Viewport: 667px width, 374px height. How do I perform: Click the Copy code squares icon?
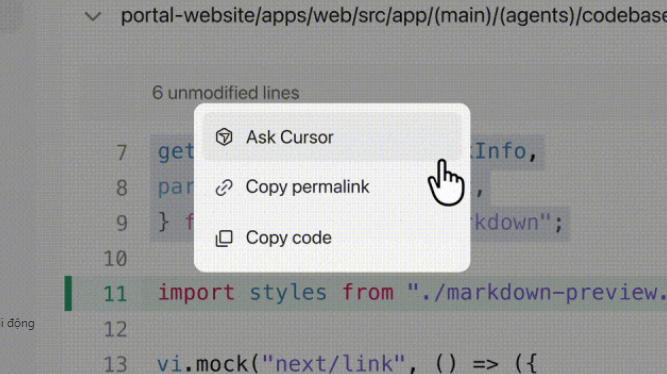[224, 238]
